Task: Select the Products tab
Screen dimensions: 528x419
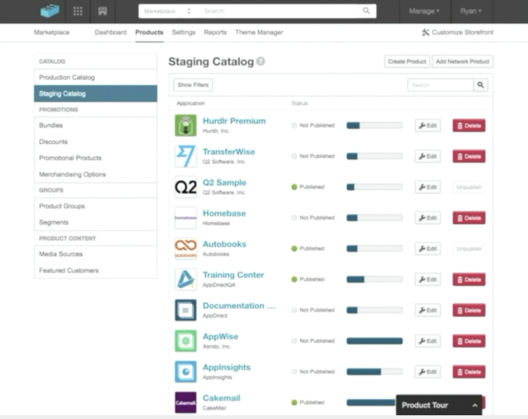Action: point(149,32)
